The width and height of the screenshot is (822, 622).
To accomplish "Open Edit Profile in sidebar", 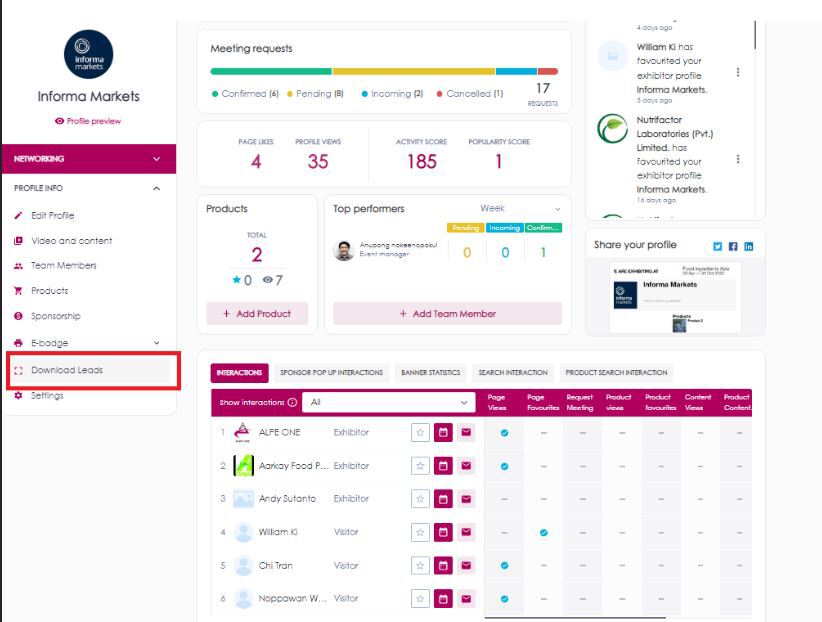I will 52,216.
